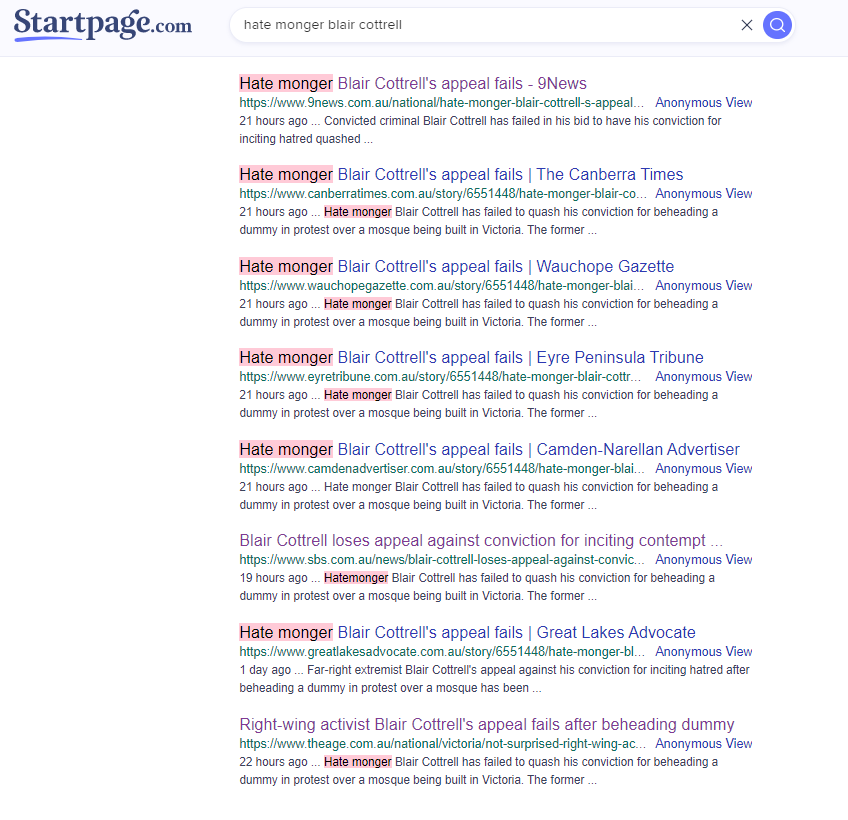Open the Camden-Narellan Advertiser result title

pos(489,449)
